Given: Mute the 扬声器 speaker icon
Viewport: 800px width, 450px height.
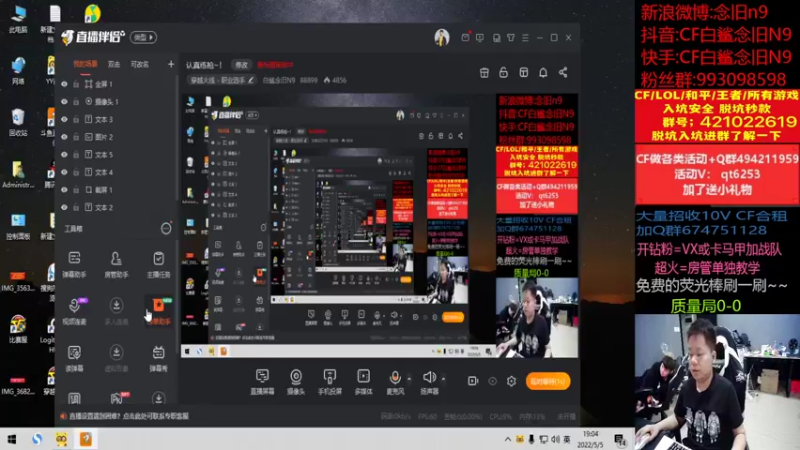Looking at the screenshot, I should [429, 377].
